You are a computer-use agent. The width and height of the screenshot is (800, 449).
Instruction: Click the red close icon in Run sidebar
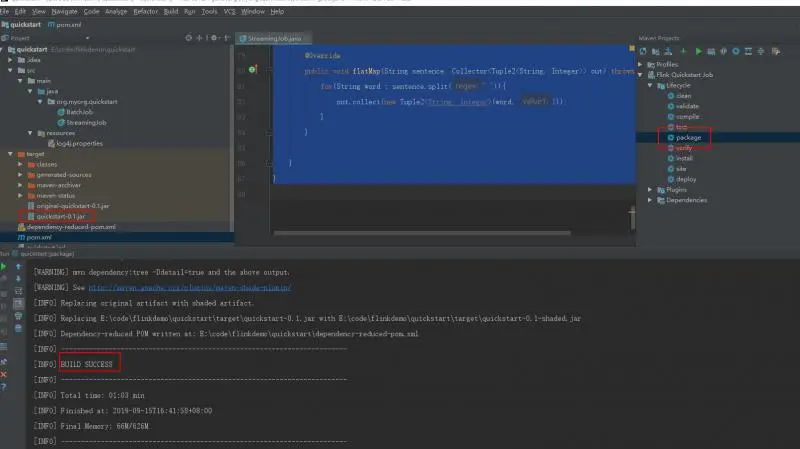4,374
